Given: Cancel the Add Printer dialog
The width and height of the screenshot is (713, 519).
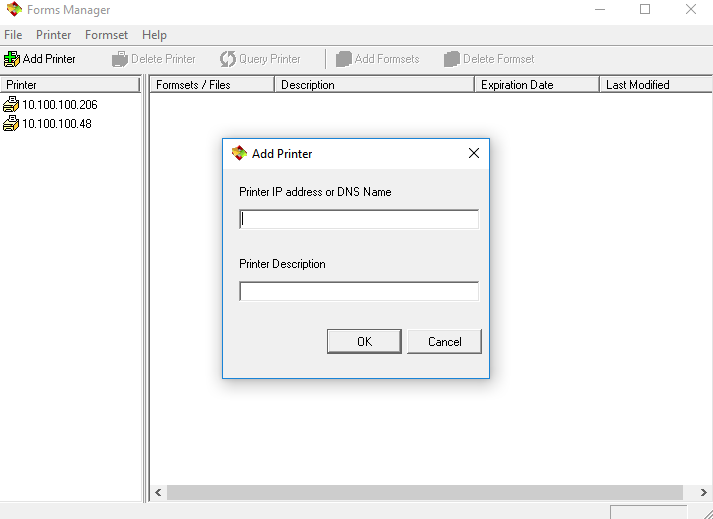Looking at the screenshot, I should click(x=444, y=341).
